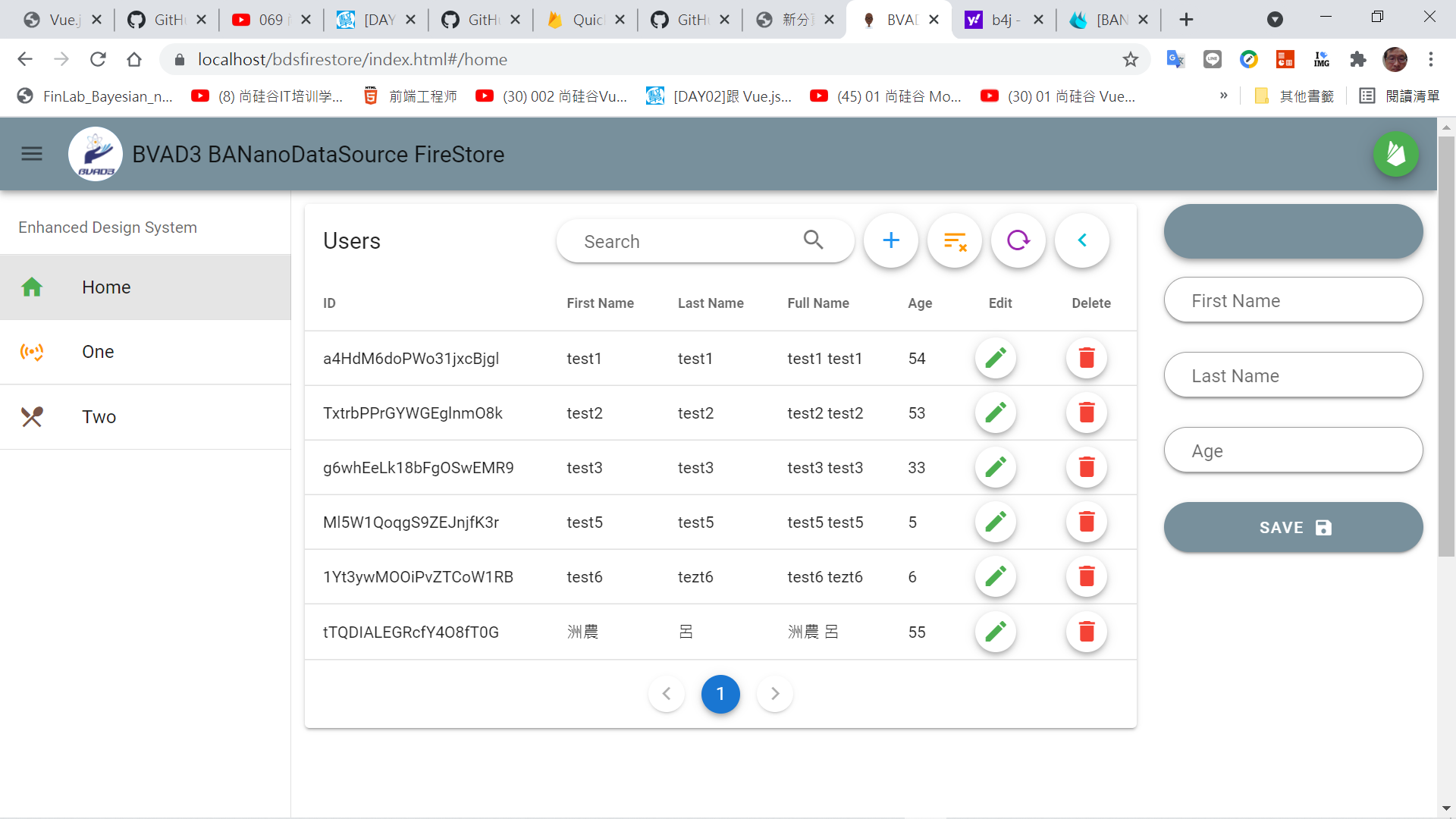Go to next table page
Image resolution: width=1456 pixels, height=819 pixels.
(774, 694)
